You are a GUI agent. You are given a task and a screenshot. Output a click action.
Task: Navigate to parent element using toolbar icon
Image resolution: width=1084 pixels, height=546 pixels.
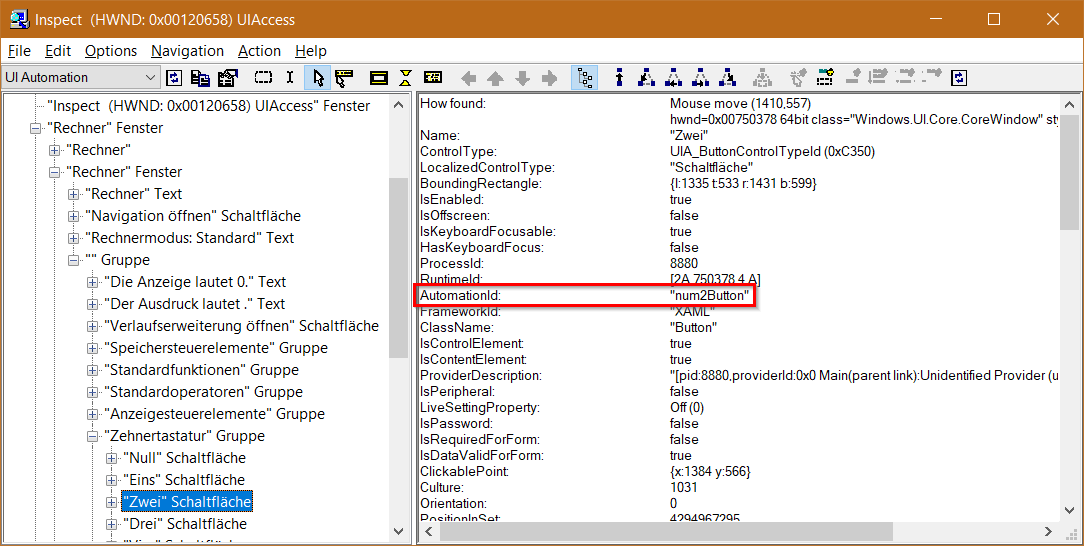(620, 78)
